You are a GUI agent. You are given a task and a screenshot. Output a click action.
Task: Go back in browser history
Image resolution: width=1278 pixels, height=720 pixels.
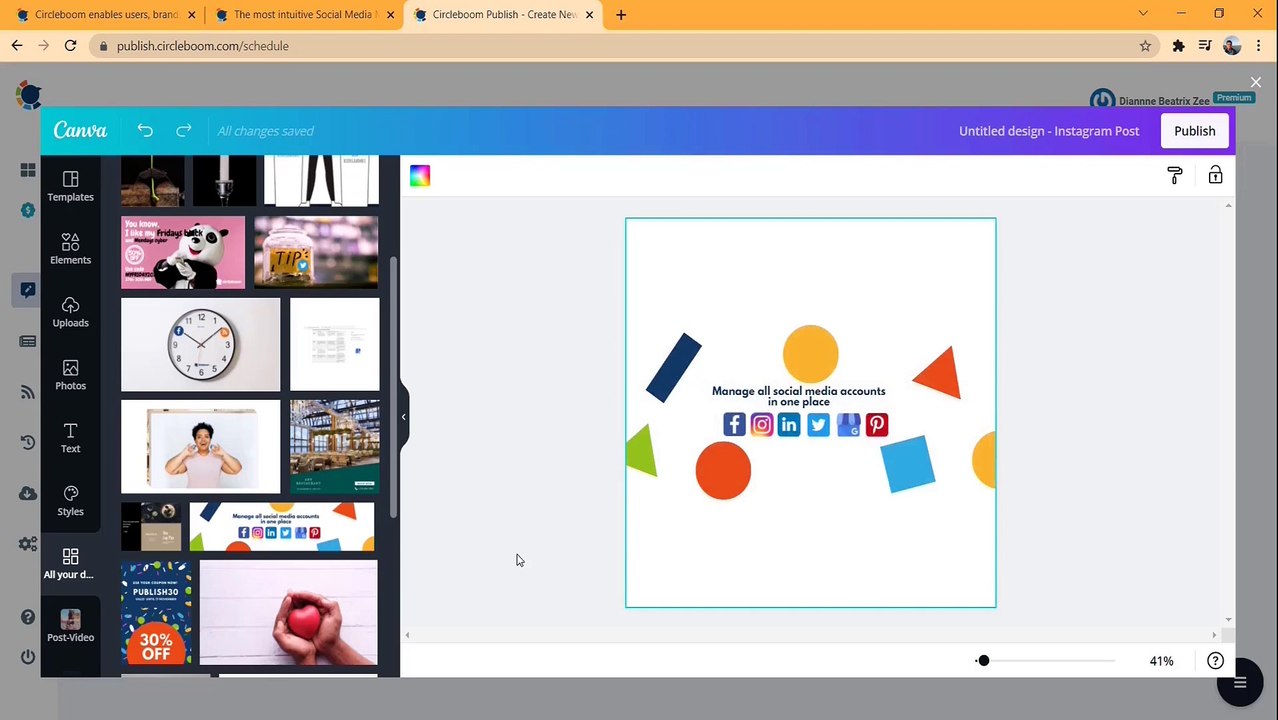(17, 46)
